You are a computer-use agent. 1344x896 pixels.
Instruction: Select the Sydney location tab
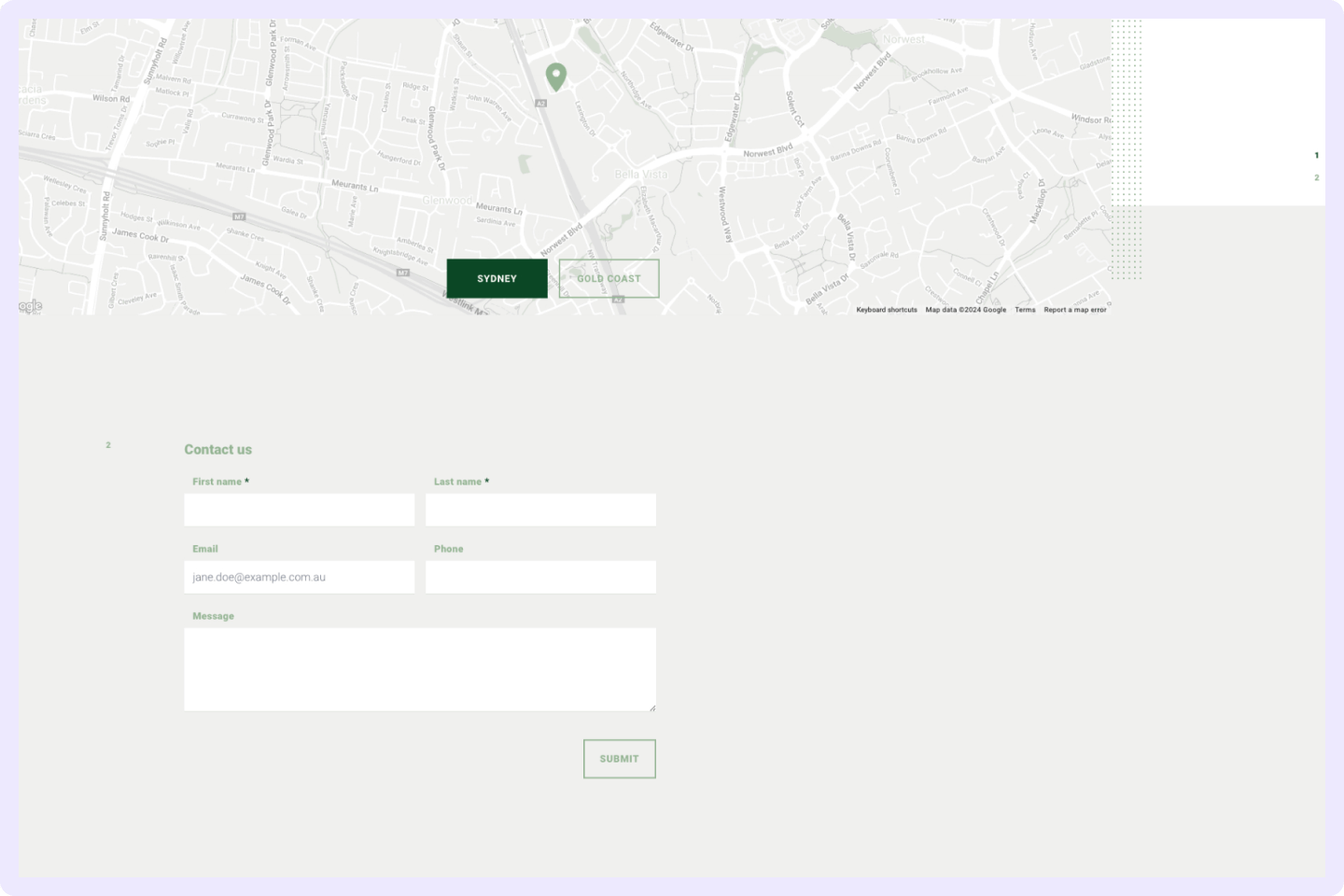497,279
